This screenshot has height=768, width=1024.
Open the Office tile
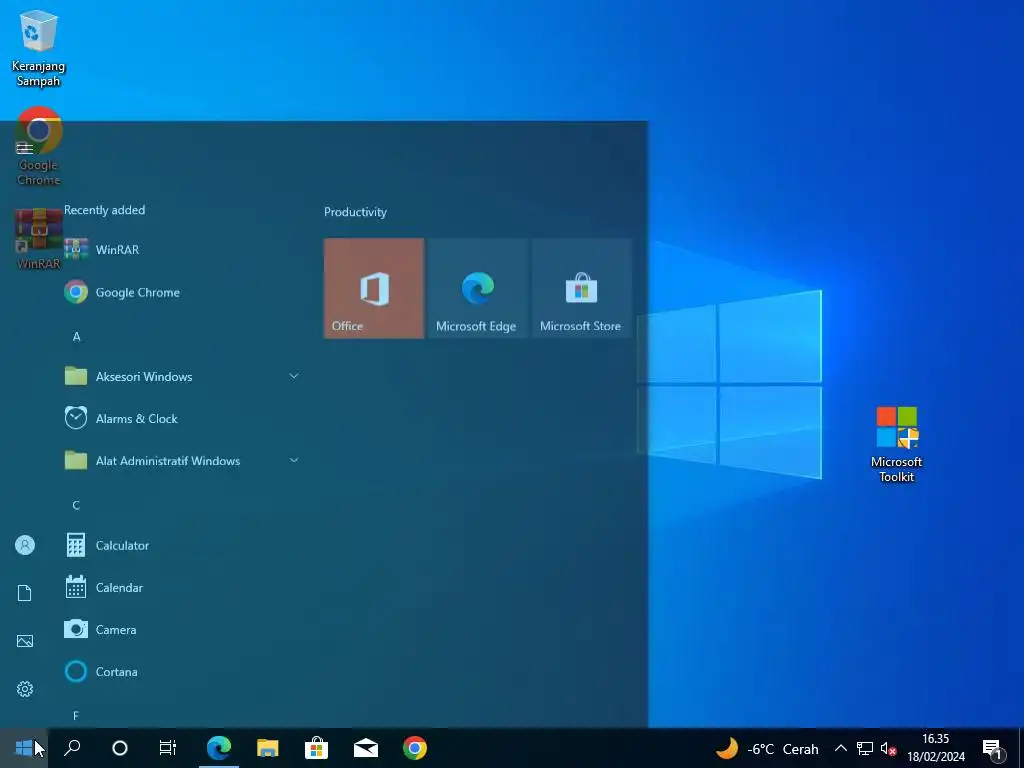pos(374,288)
